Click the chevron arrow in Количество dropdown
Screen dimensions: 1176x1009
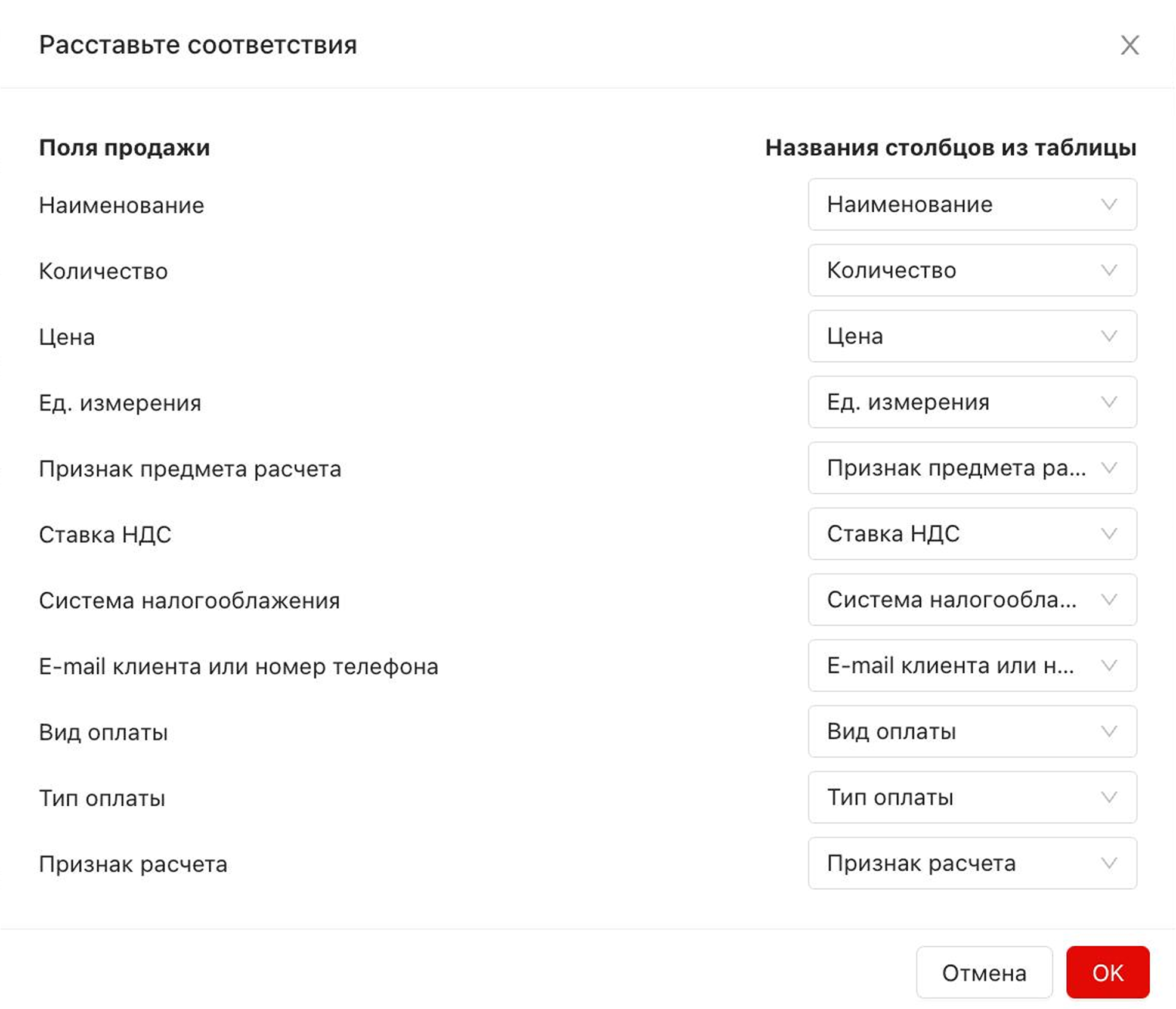pyautogui.click(x=1109, y=270)
